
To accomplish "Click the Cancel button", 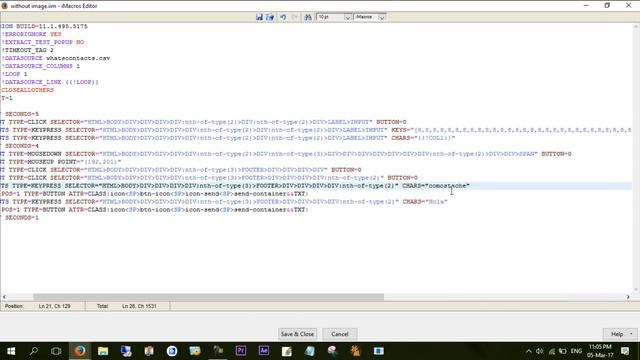I will point(340,334).
